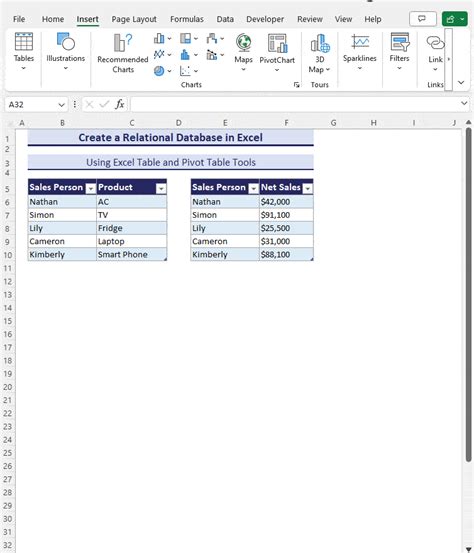Open the Tables group button
Viewport: 474px width, 553px height.
click(x=24, y=52)
